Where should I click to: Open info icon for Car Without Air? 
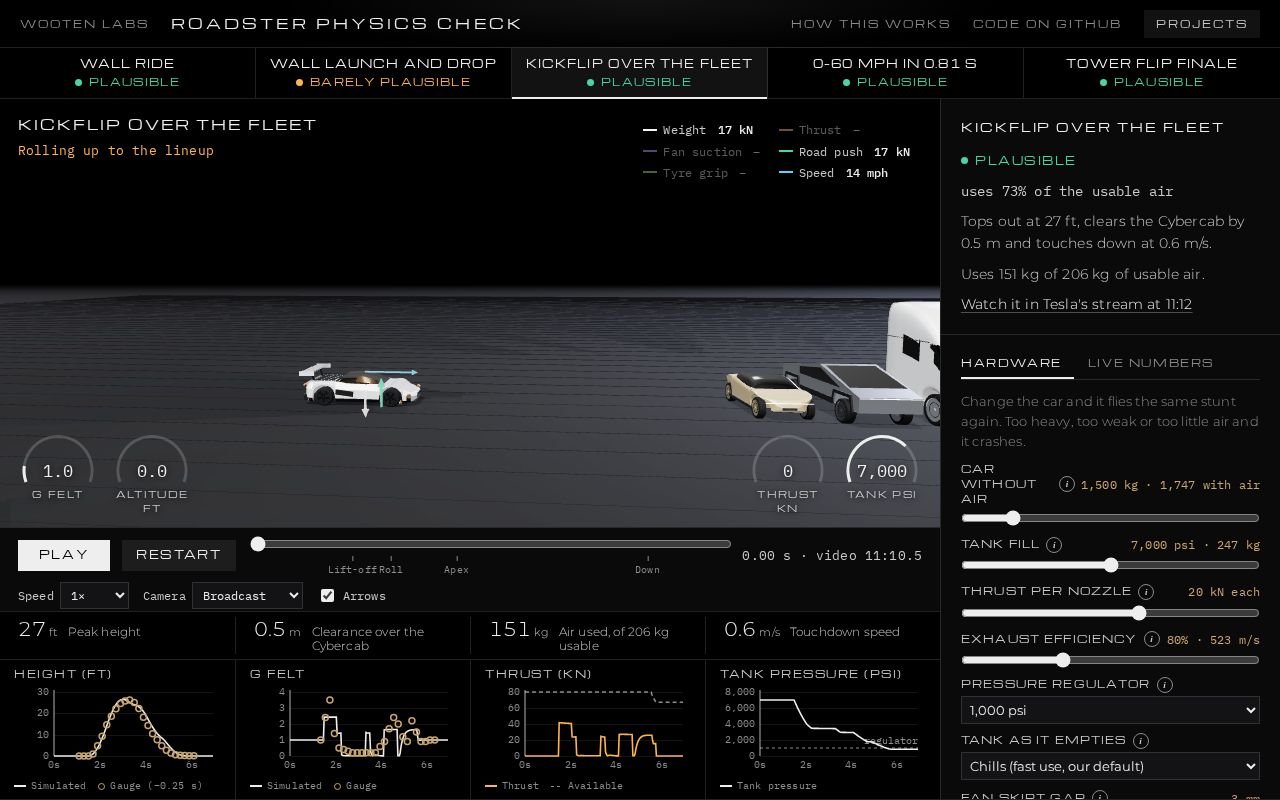pos(1067,484)
